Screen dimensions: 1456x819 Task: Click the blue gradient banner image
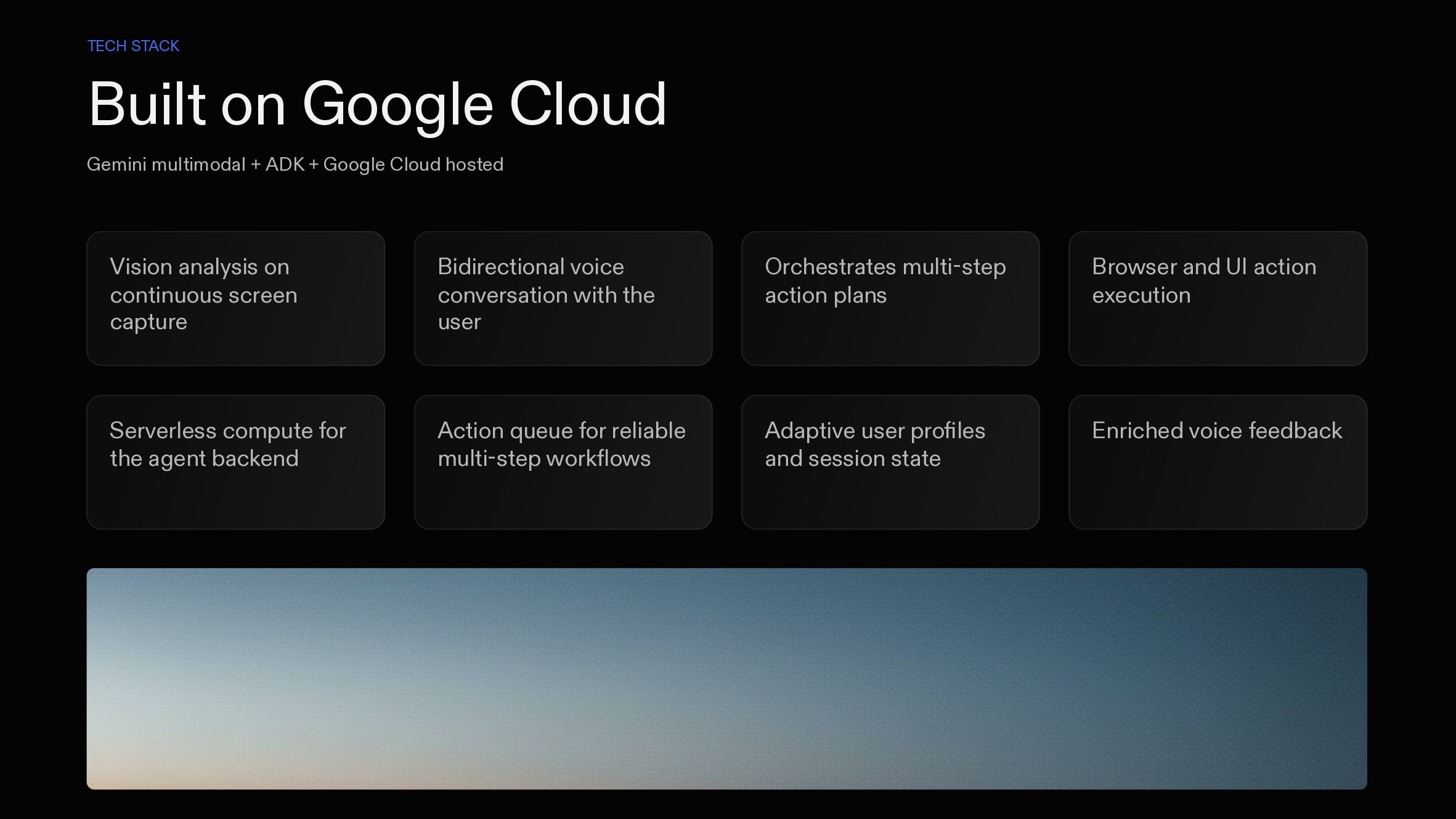tap(726, 678)
